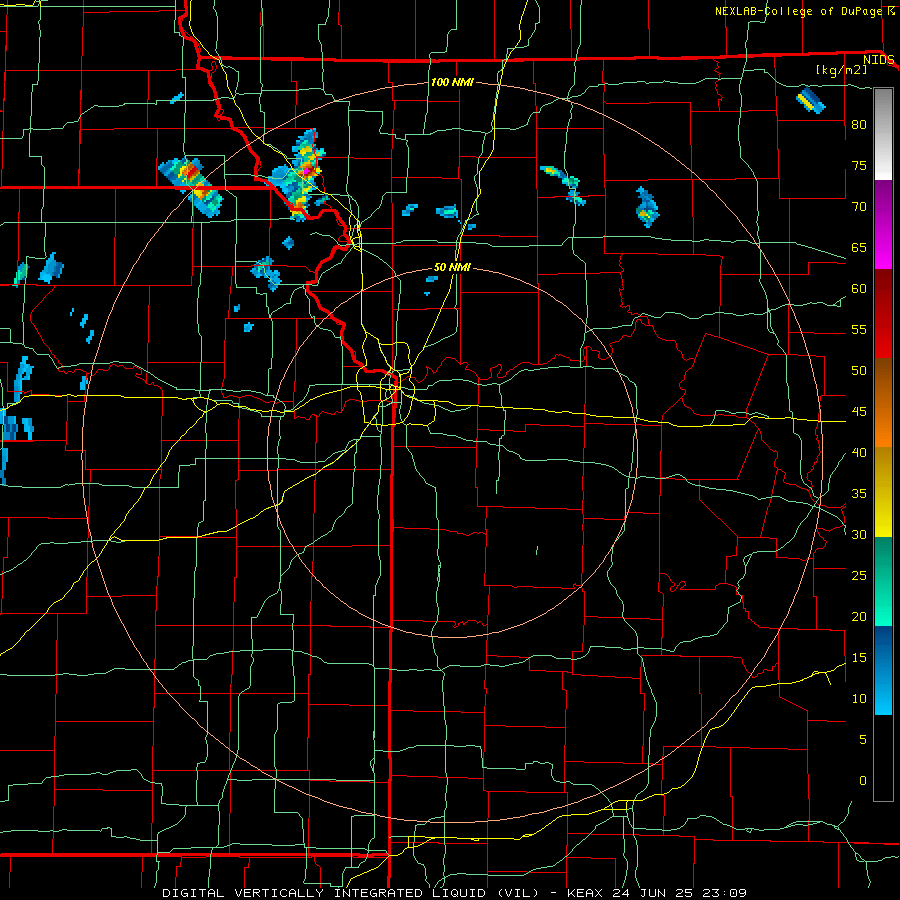Click the scale value 65

click(859, 247)
